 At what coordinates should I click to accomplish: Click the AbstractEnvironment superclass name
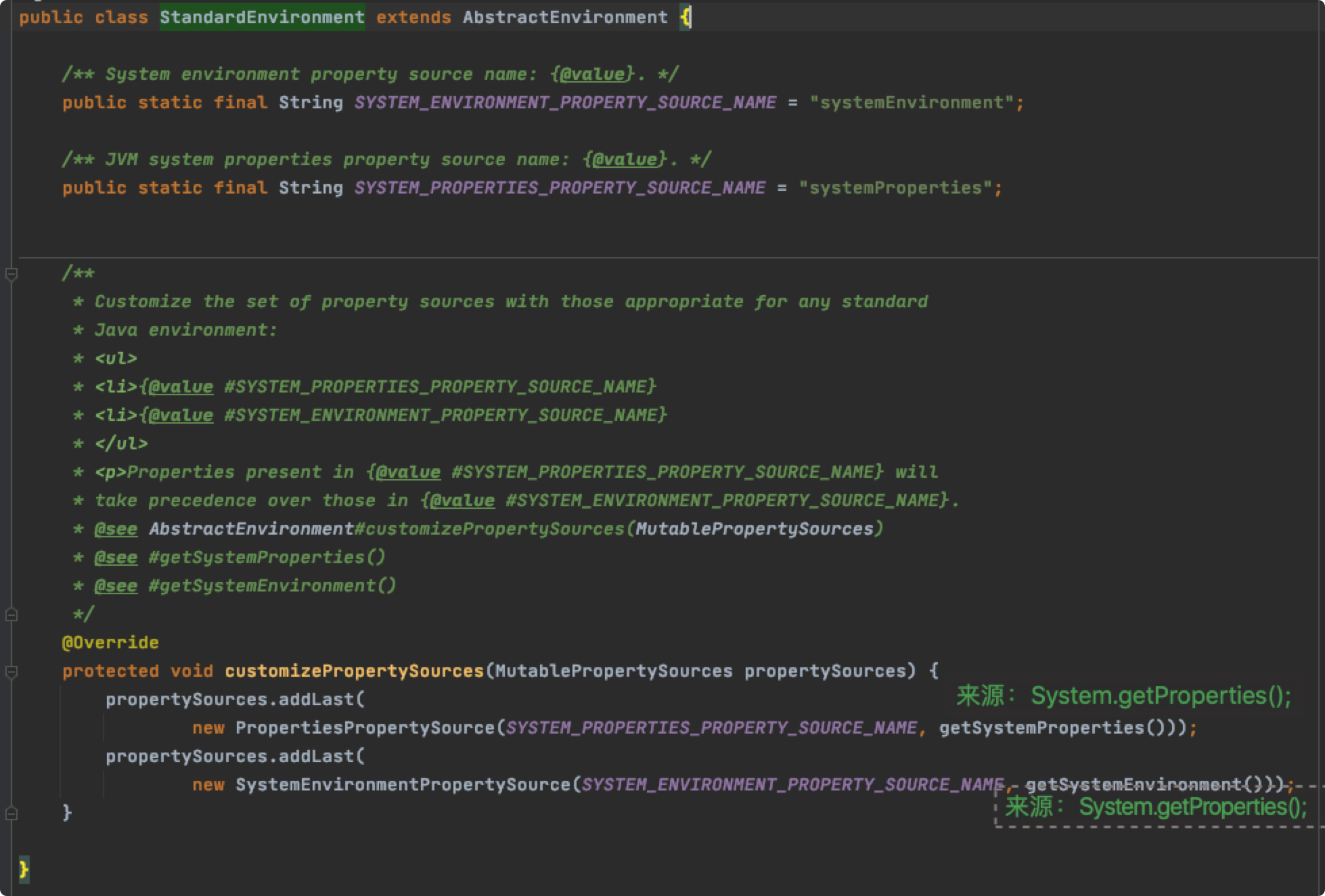click(565, 17)
